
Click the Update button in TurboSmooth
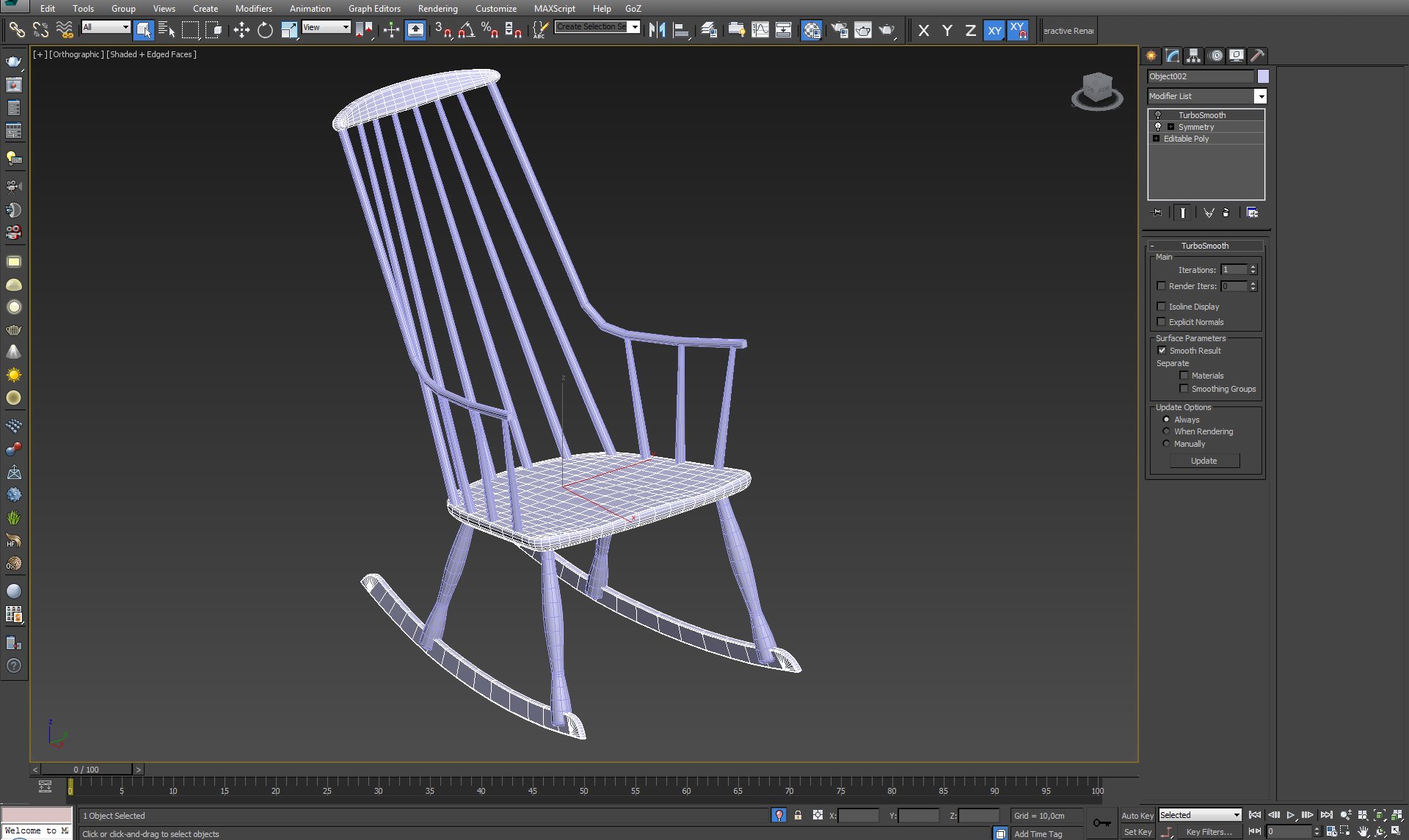click(1204, 461)
